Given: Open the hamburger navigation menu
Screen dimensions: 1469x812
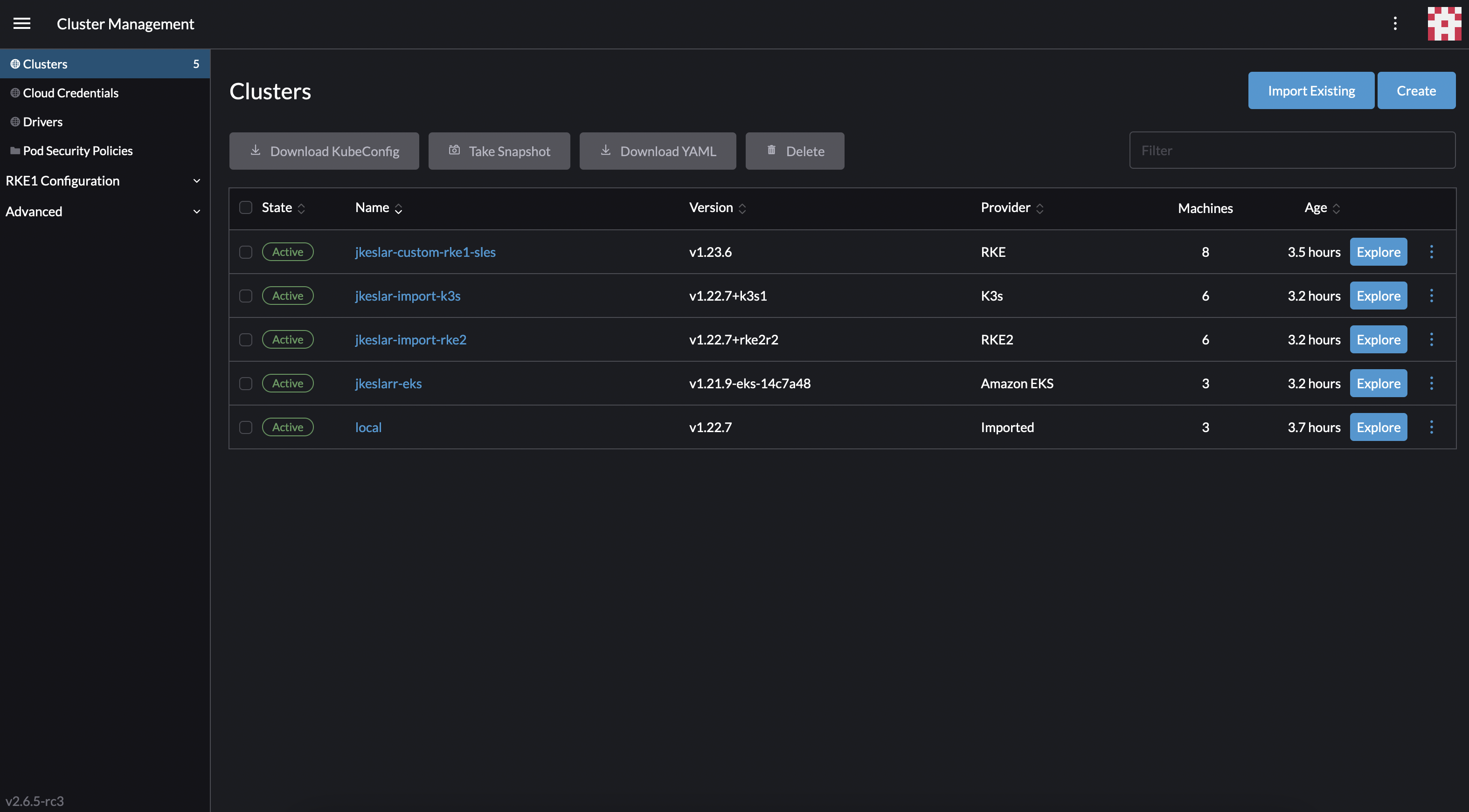Looking at the screenshot, I should pyautogui.click(x=21, y=23).
